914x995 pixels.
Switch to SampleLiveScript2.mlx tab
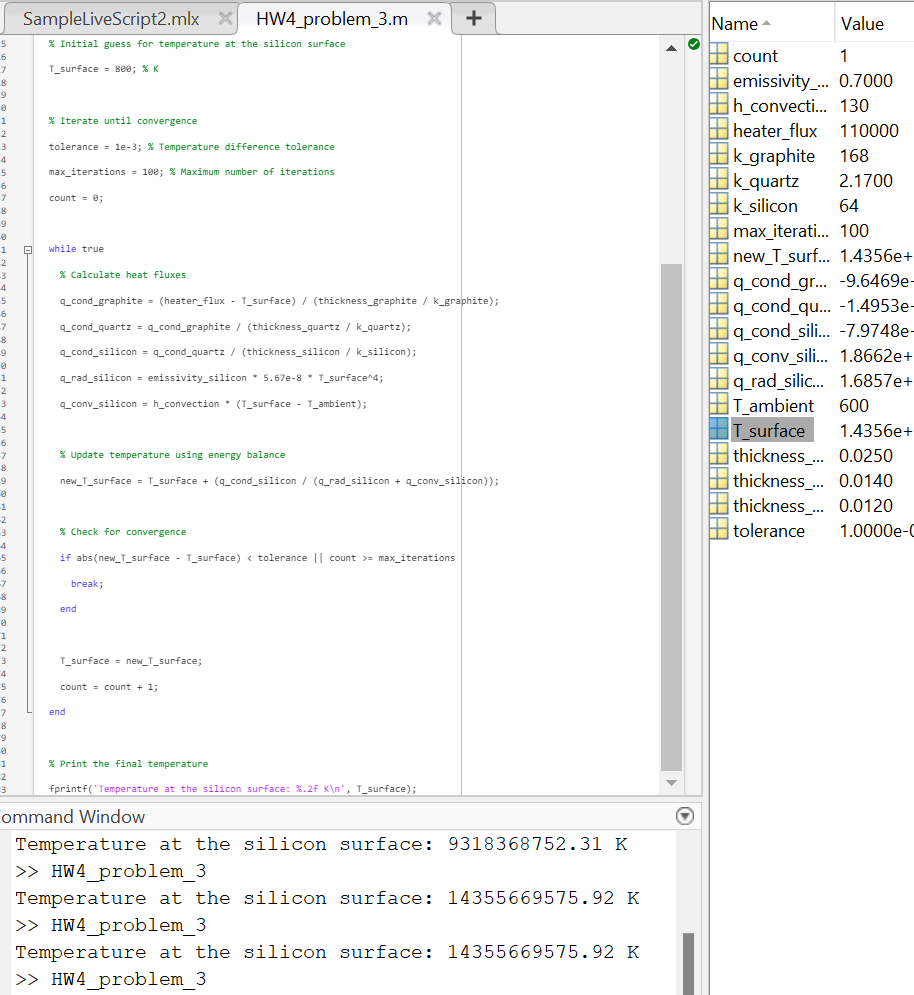(x=111, y=19)
